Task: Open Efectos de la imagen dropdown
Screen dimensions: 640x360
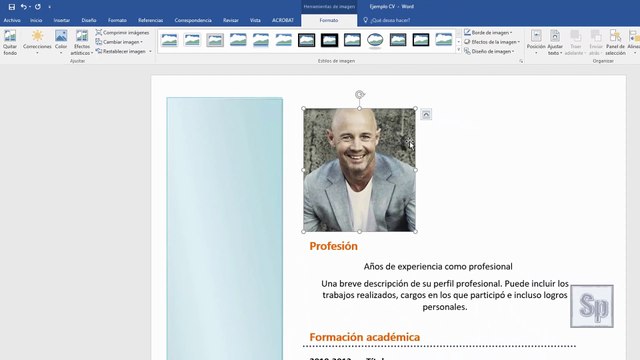Action: pyautogui.click(x=492, y=42)
